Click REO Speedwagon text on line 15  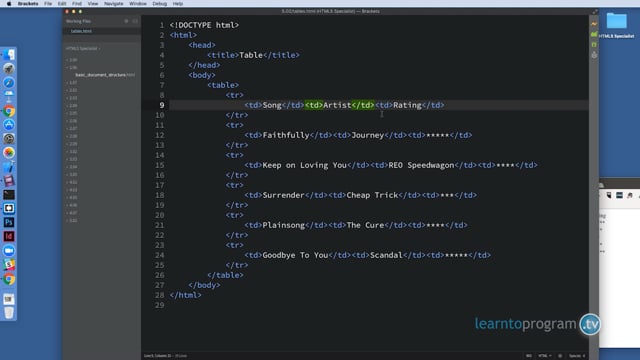point(421,165)
